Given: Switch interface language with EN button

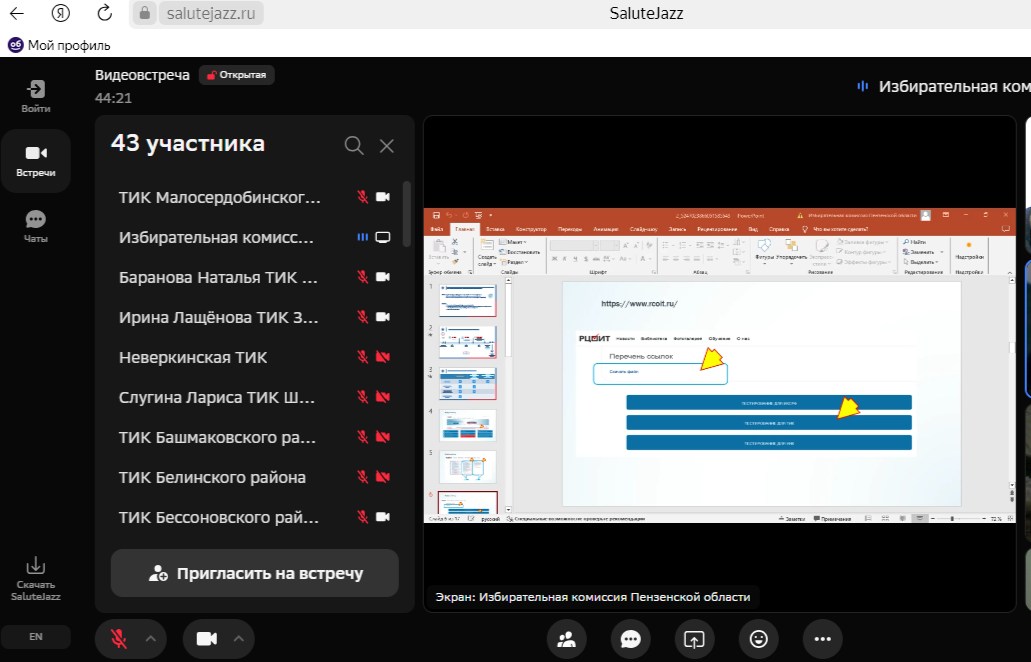Looking at the screenshot, I should (x=36, y=636).
